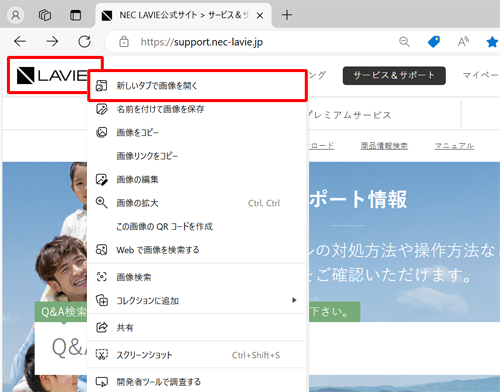Image resolution: width=500 pixels, height=392 pixels.
Task: Open the マイページ link
Action: [480, 75]
